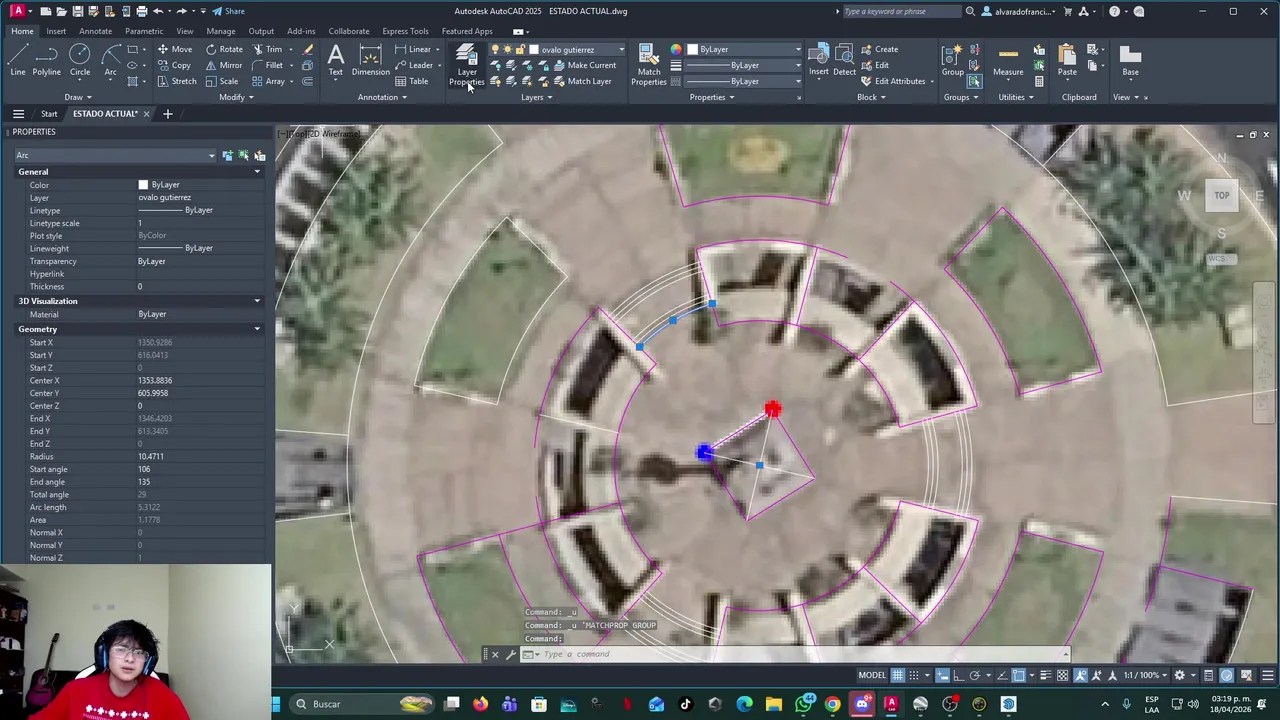Viewport: 1280px width, 720px height.
Task: Activate the Scale command
Action: pos(222,81)
